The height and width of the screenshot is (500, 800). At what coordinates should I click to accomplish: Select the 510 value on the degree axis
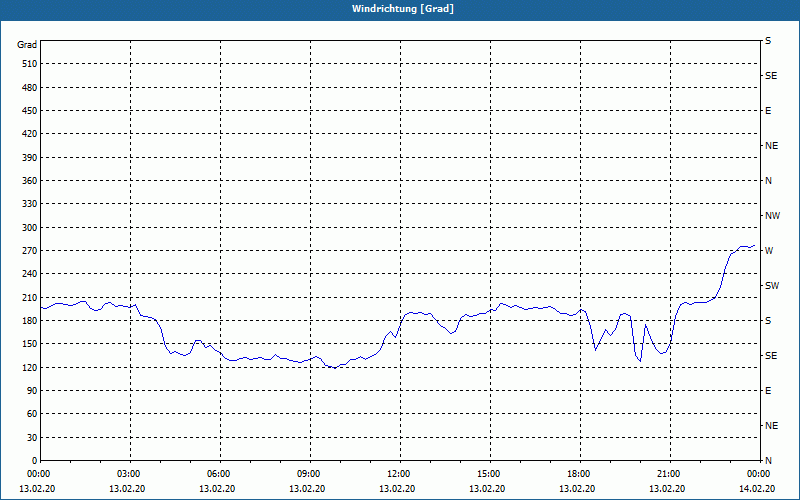[30, 64]
